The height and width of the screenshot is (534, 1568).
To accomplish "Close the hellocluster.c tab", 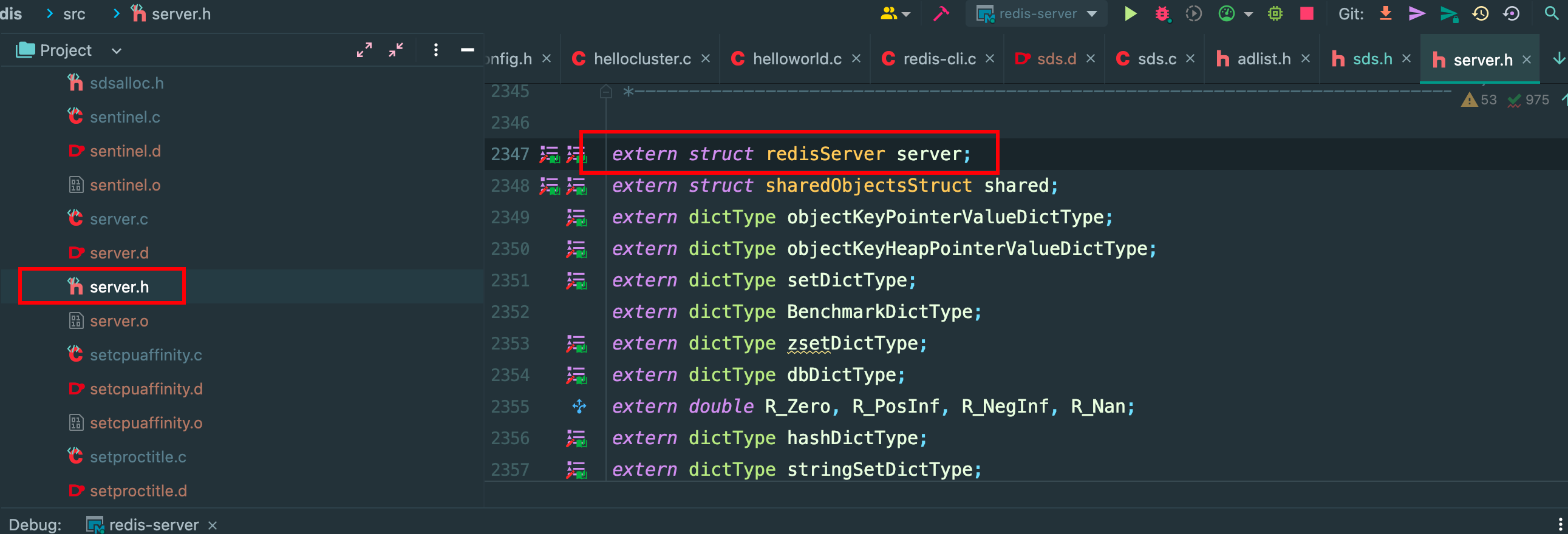I will (x=706, y=58).
